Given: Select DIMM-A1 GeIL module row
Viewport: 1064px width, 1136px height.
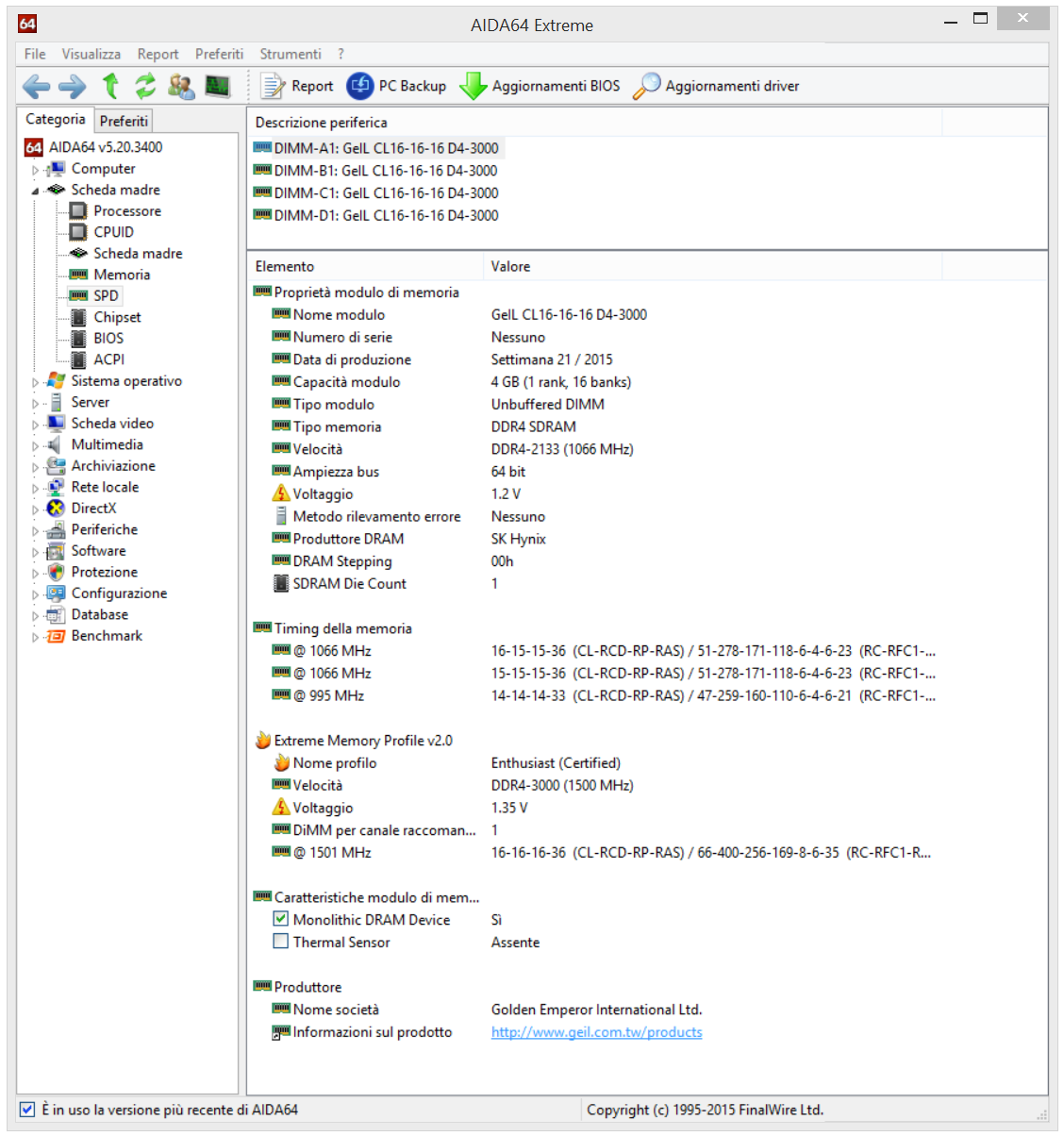Looking at the screenshot, I should [x=377, y=148].
